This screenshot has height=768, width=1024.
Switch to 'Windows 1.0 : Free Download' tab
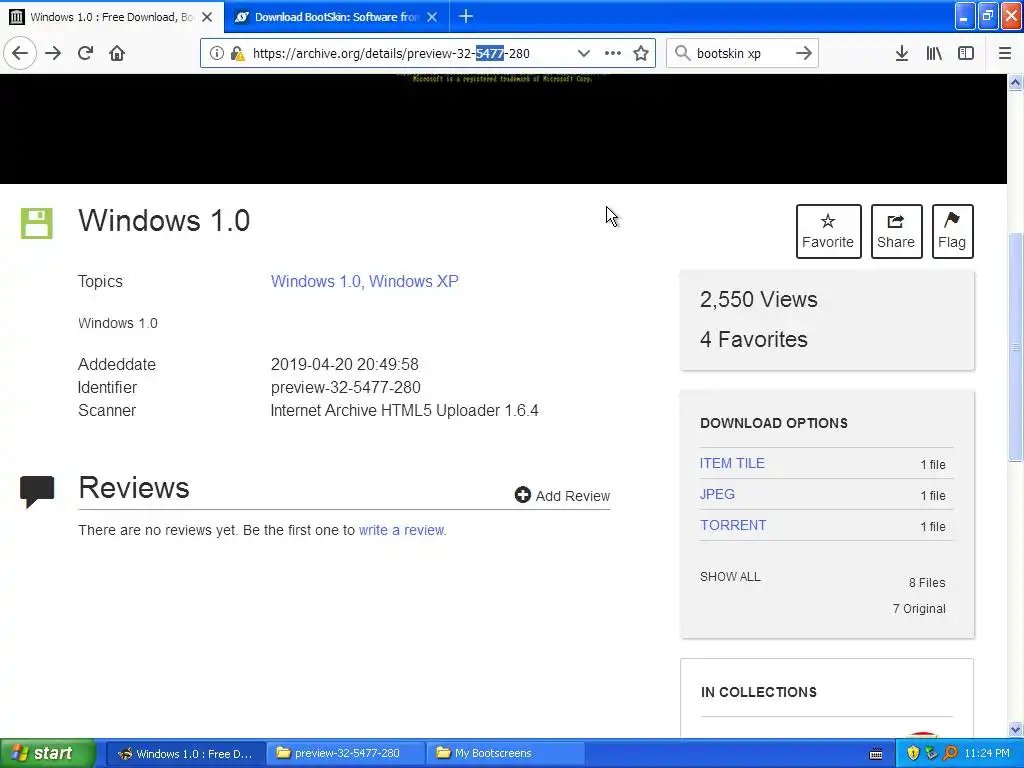pyautogui.click(x=111, y=16)
